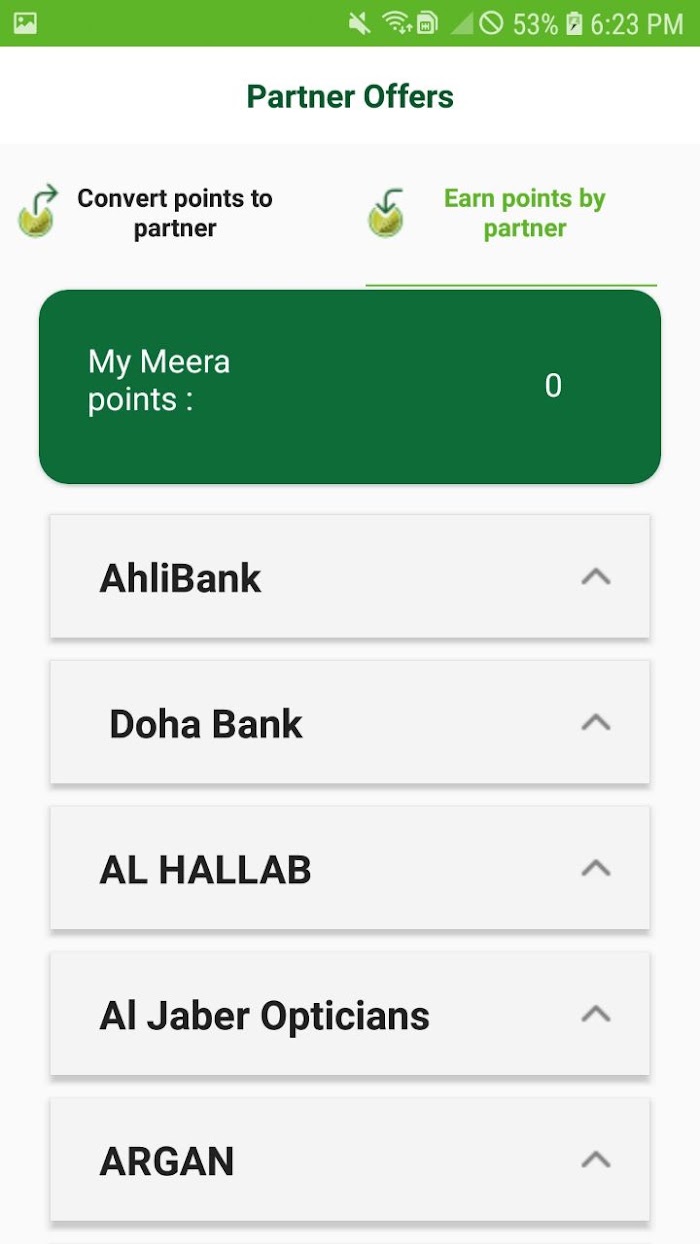
Task: Tap the Earn points coconut icon
Action: pos(386,213)
